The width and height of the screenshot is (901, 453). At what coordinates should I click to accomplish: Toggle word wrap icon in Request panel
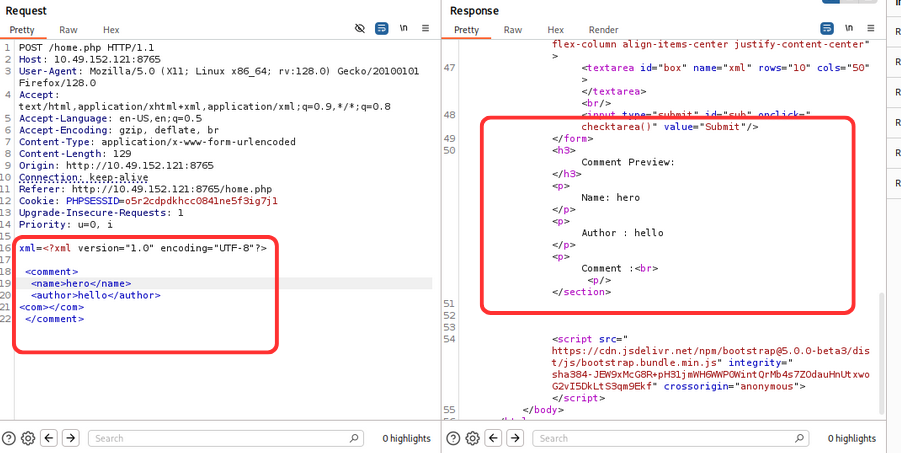click(x=381, y=29)
